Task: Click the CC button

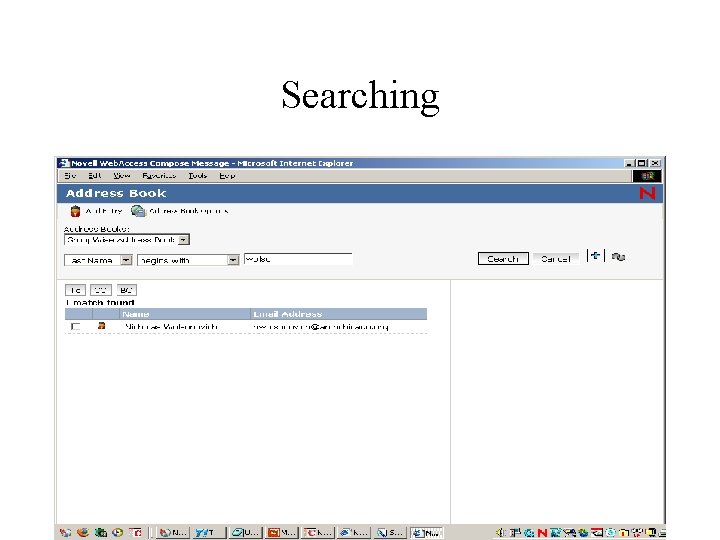Action: 101,290
